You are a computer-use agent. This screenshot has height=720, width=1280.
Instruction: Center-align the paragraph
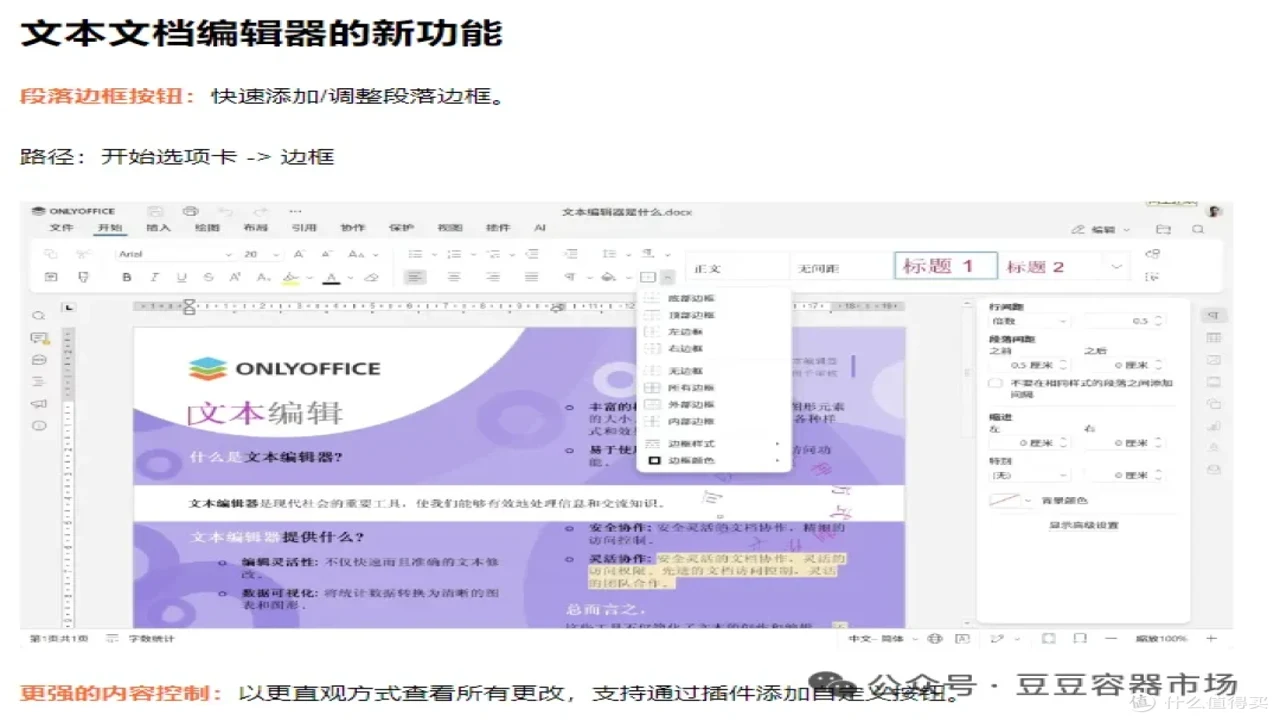pos(454,277)
